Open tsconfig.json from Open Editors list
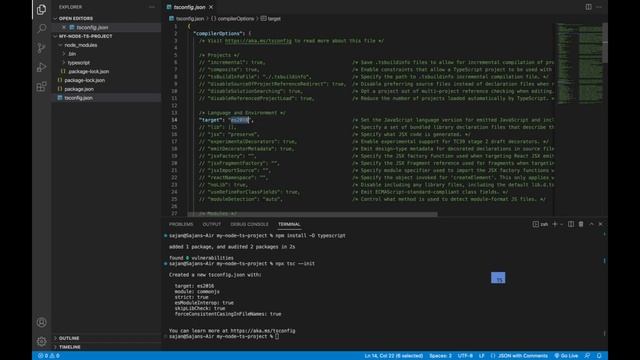This screenshot has width=640, height=360. click(x=92, y=27)
